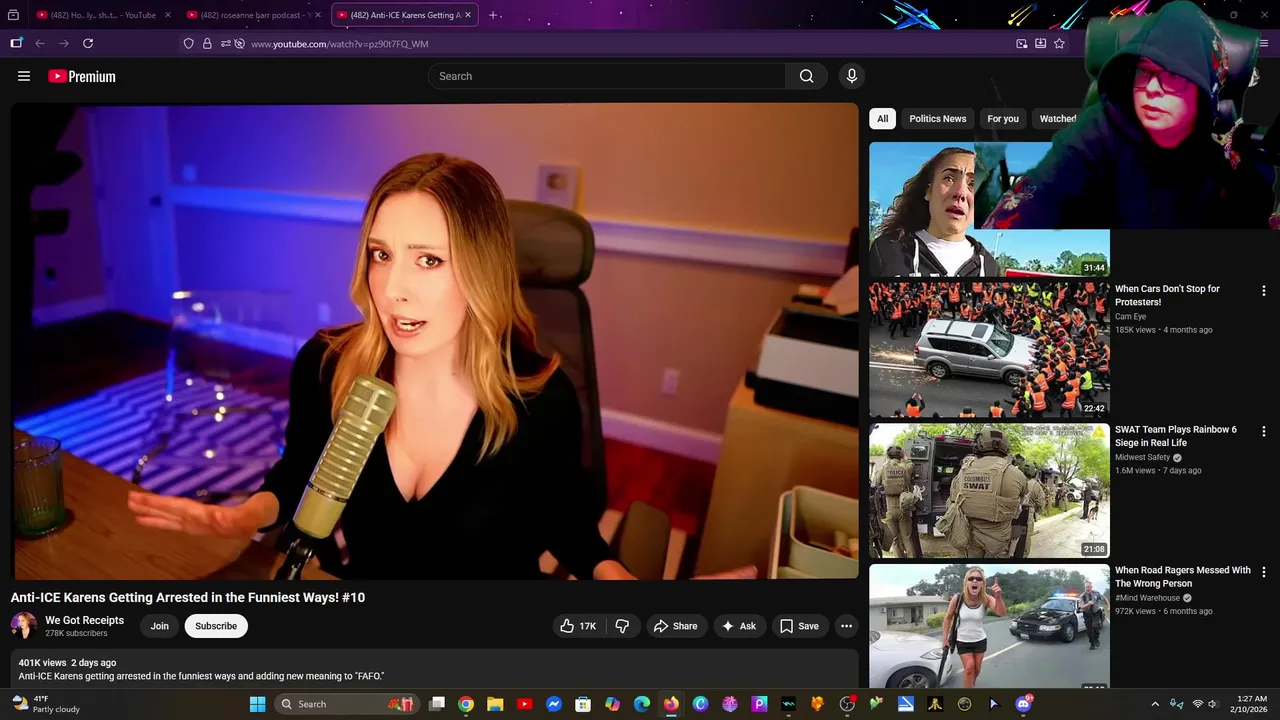Visit #Mind Warehouse channel
Screen dimensions: 1280x720
[1148, 598]
